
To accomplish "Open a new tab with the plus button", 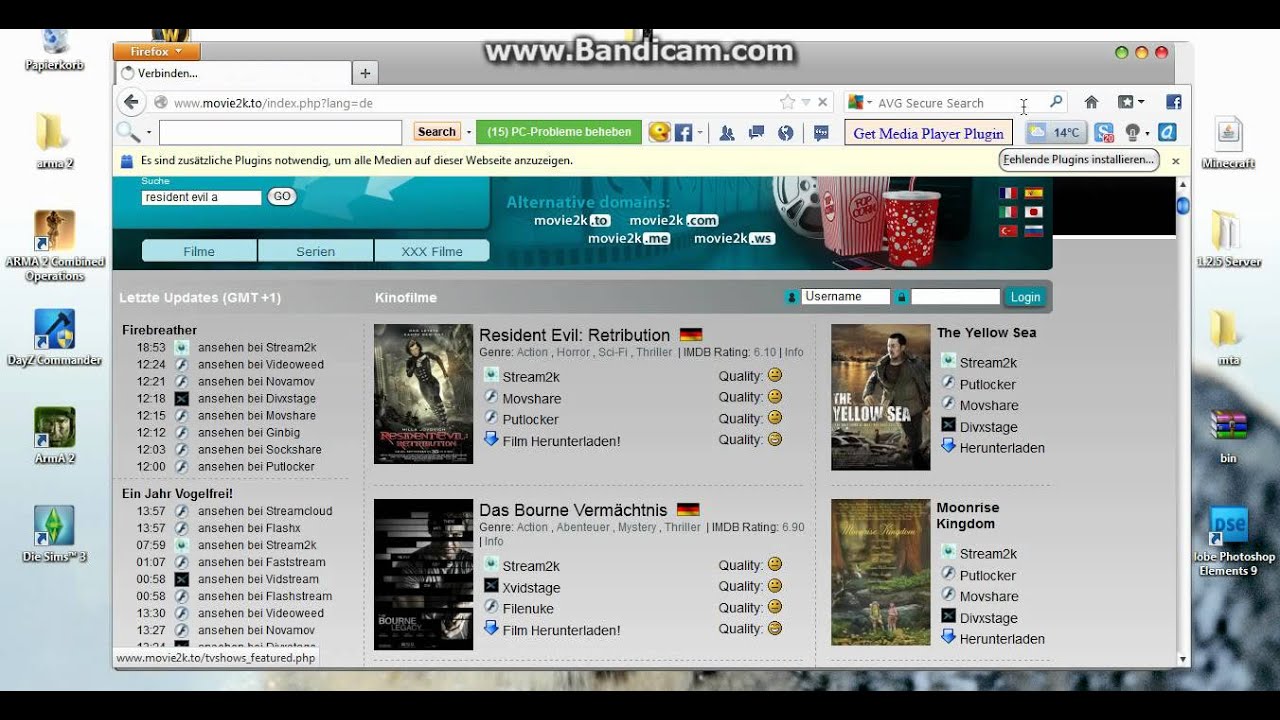I will (x=365, y=73).
